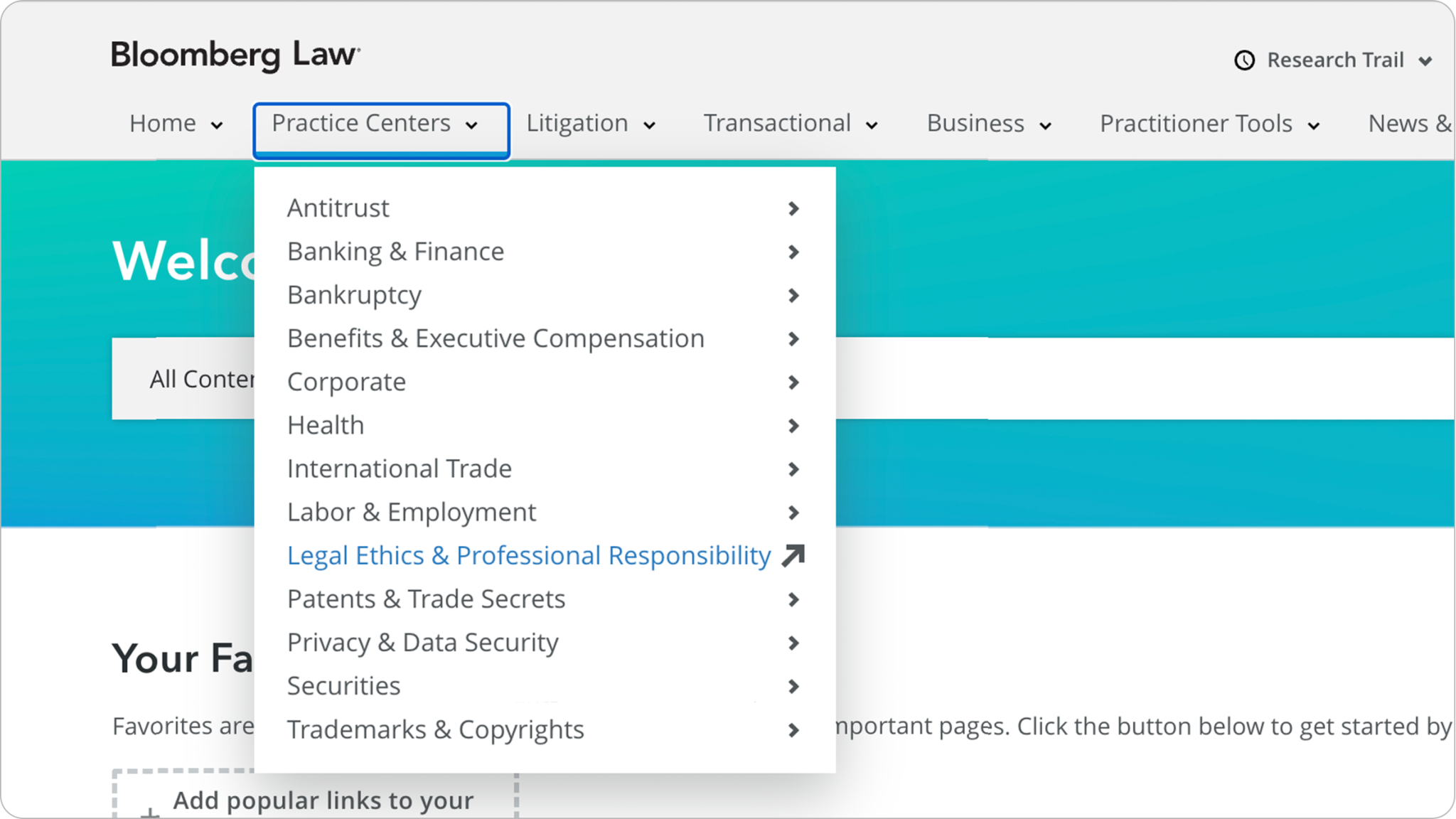Click the external link arrow beside Legal Ethics

click(793, 555)
